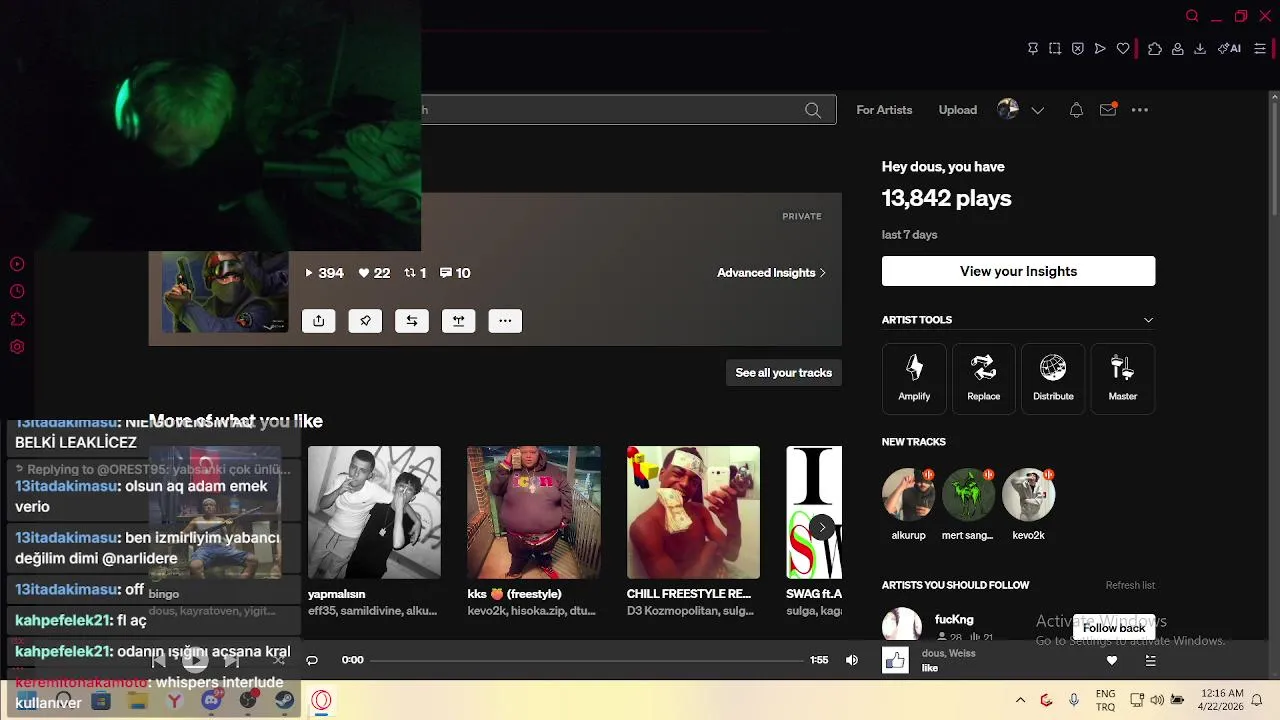Click Refresh list link

coord(1130,585)
